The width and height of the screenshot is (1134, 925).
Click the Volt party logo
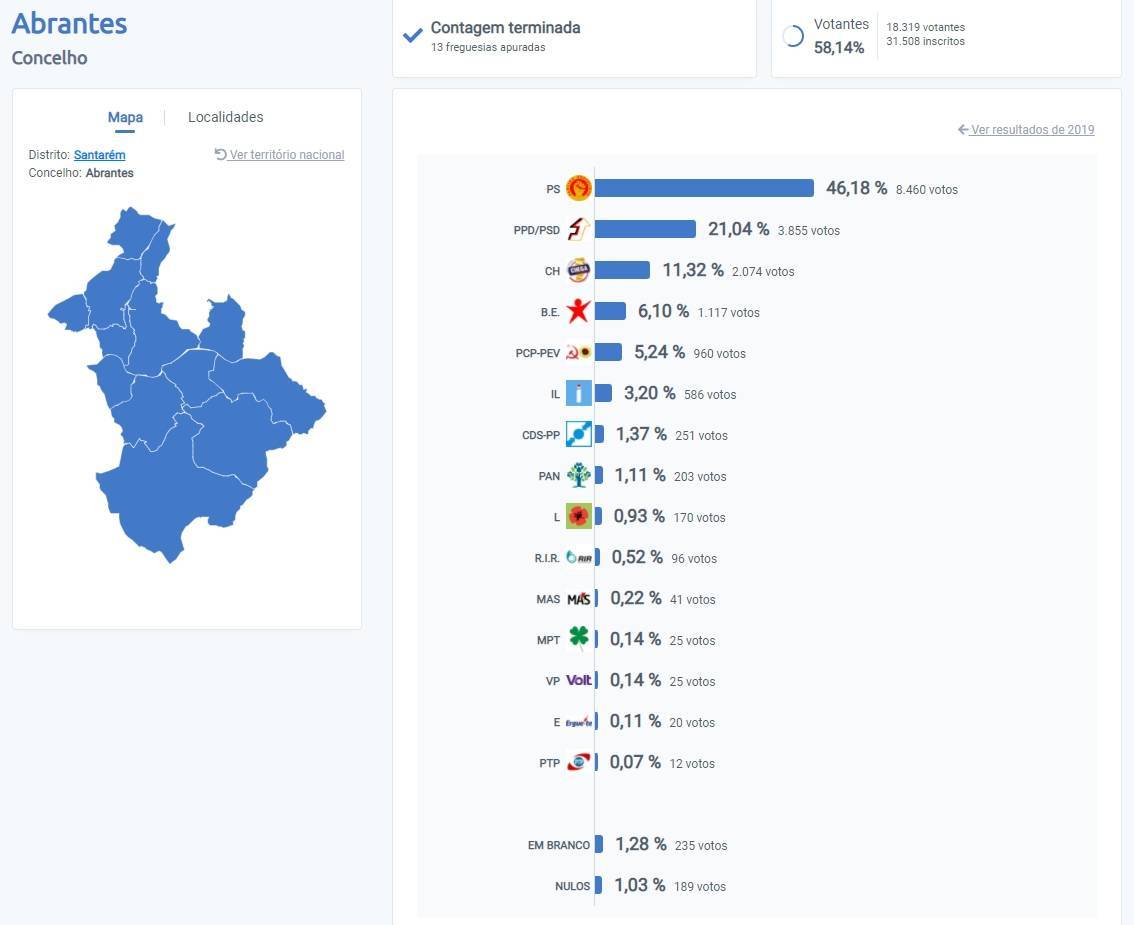[x=579, y=680]
